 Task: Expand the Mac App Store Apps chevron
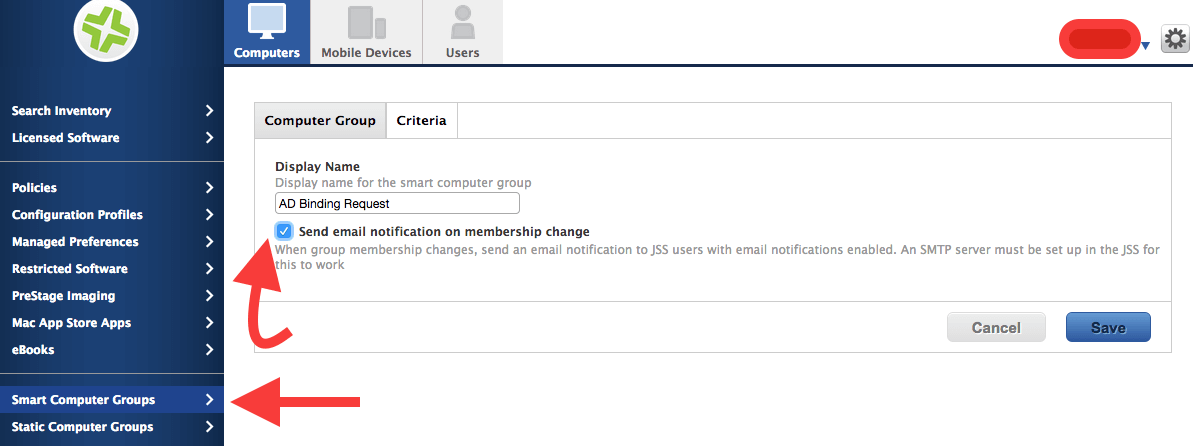pos(209,323)
